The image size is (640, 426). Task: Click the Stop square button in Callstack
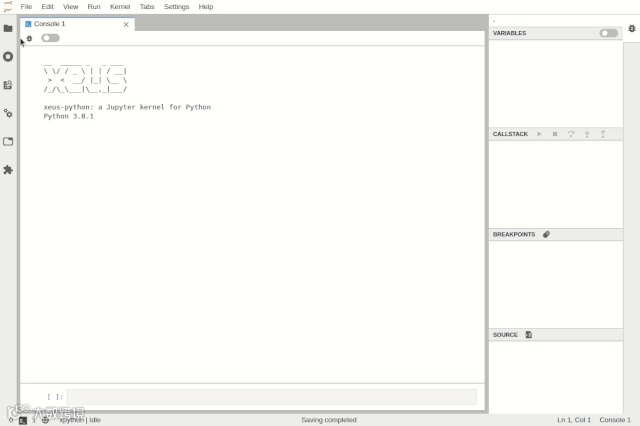pyautogui.click(x=555, y=134)
